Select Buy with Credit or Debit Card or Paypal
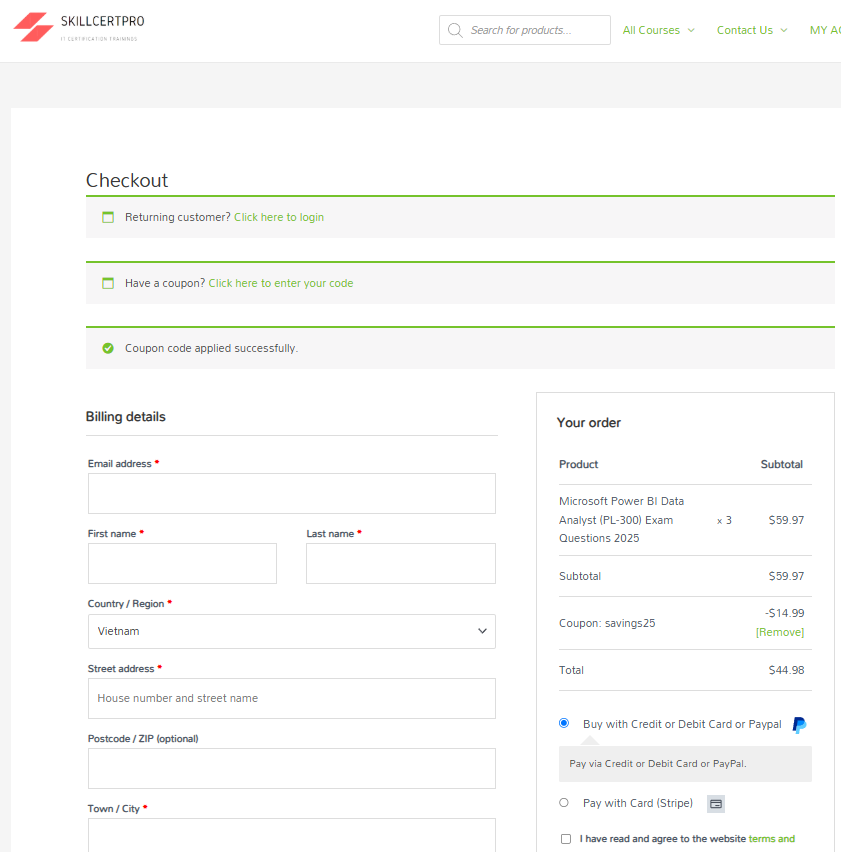Image resolution: width=841 pixels, height=852 pixels. [x=564, y=722]
